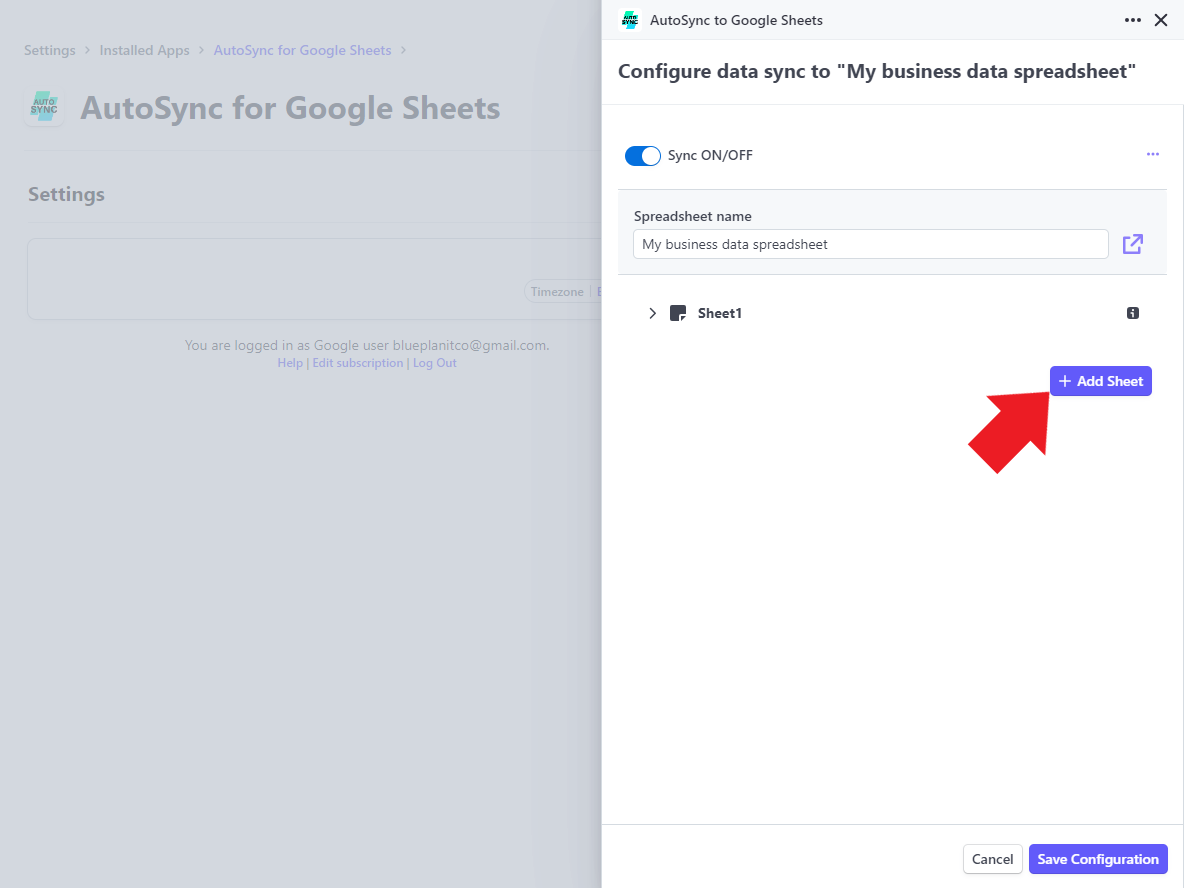
Task: Open the Installed Apps breadcrumb
Action: click(144, 51)
